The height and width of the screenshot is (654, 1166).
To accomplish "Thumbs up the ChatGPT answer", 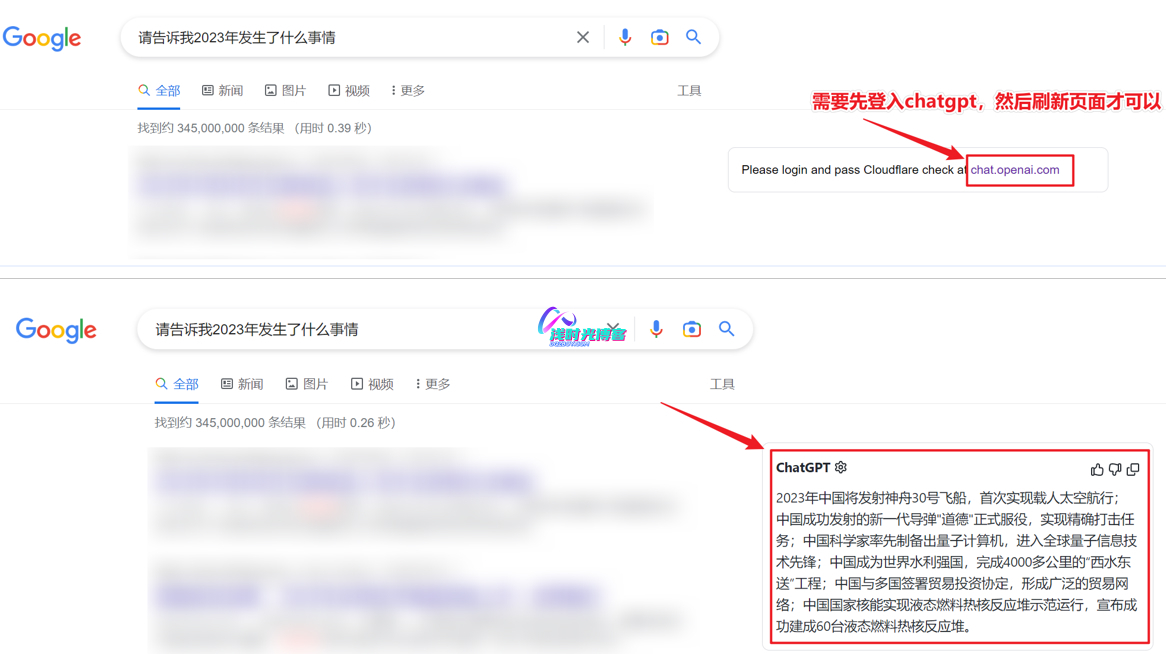I will point(1097,469).
